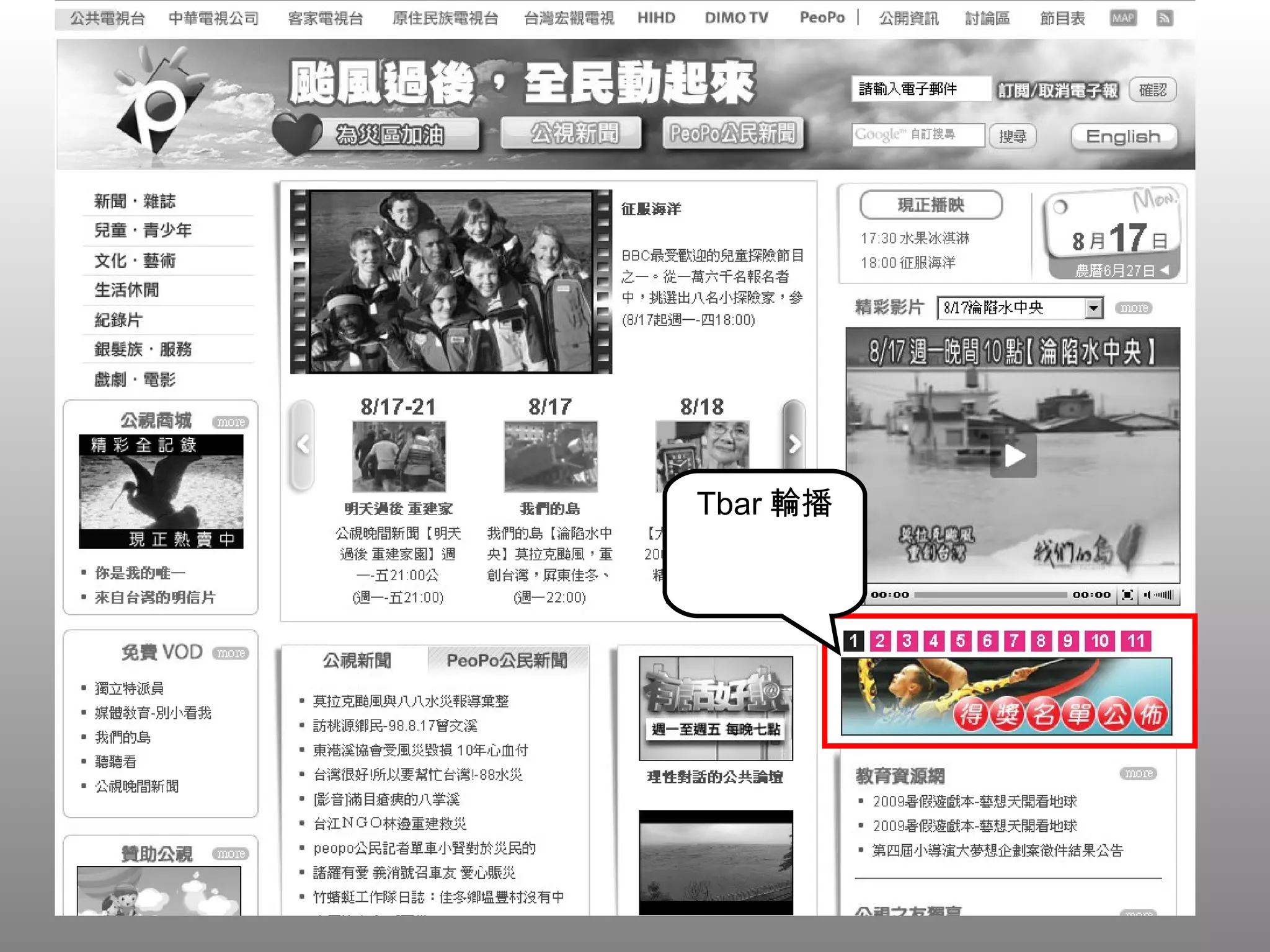The width and height of the screenshot is (1270, 952).
Task: Open the 有話好說 program image
Action: 716,708
